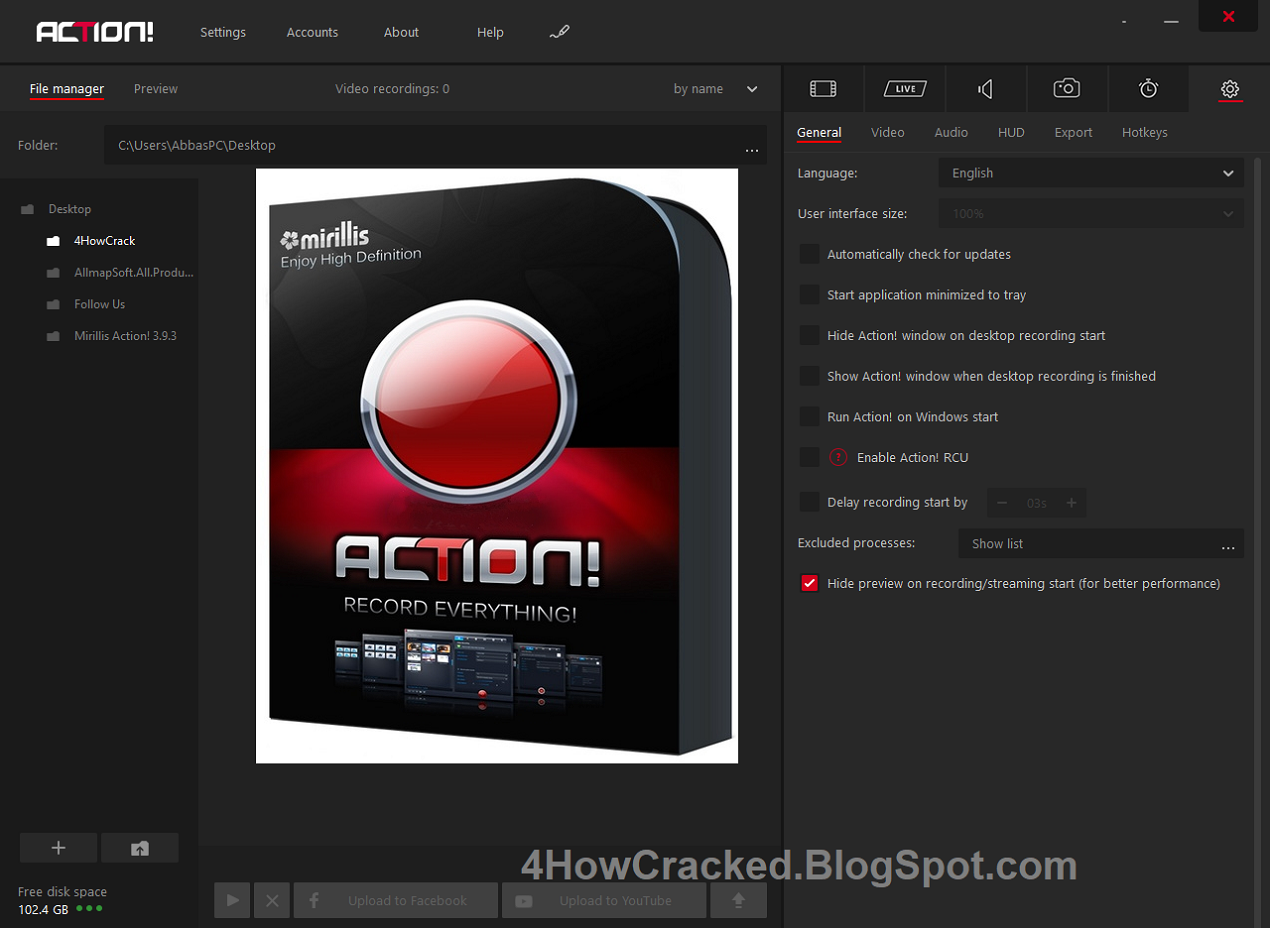Select the screenshot camera icon
1270x928 pixels.
point(1067,89)
